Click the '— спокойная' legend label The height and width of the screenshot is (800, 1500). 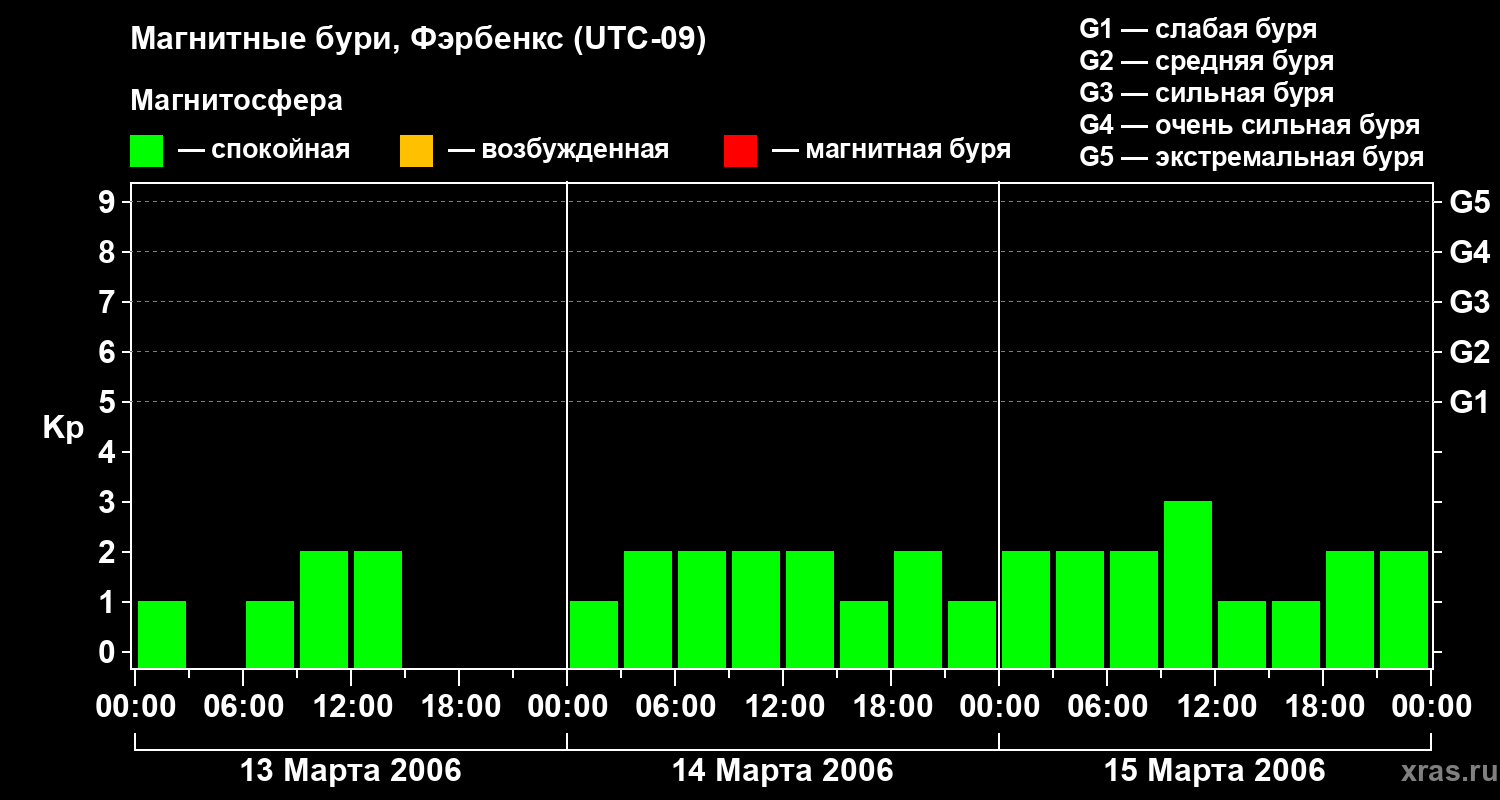pyautogui.click(x=264, y=150)
